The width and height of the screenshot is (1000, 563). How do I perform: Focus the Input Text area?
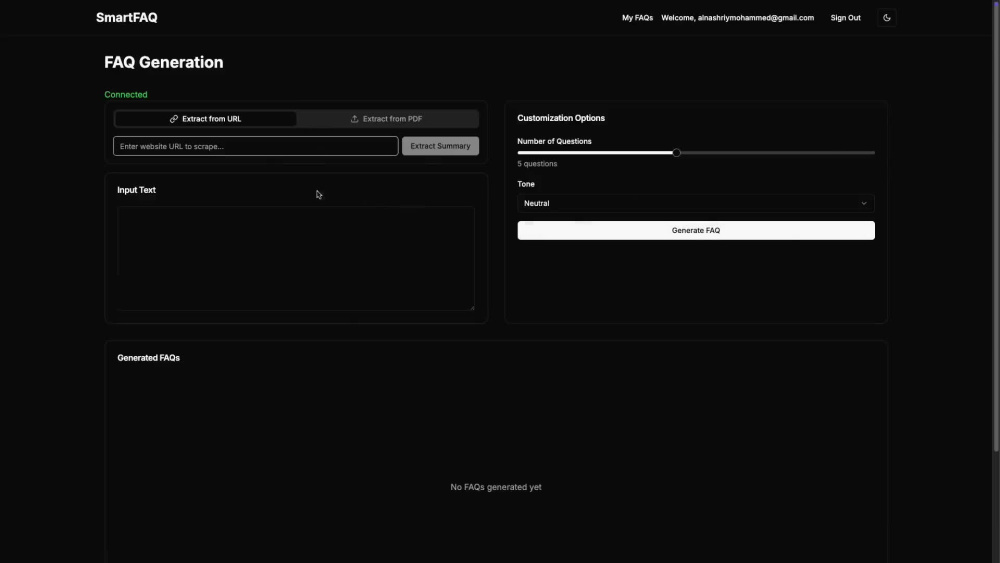[x=295, y=258]
